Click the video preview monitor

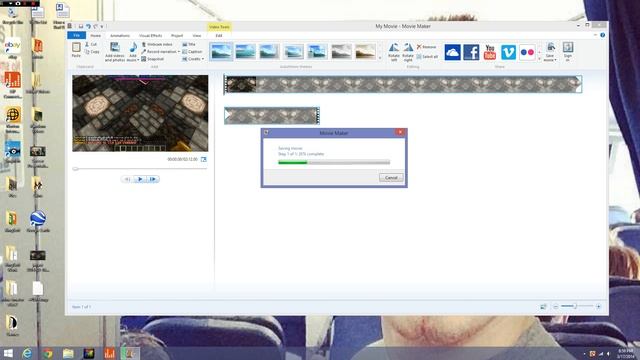(x=140, y=113)
